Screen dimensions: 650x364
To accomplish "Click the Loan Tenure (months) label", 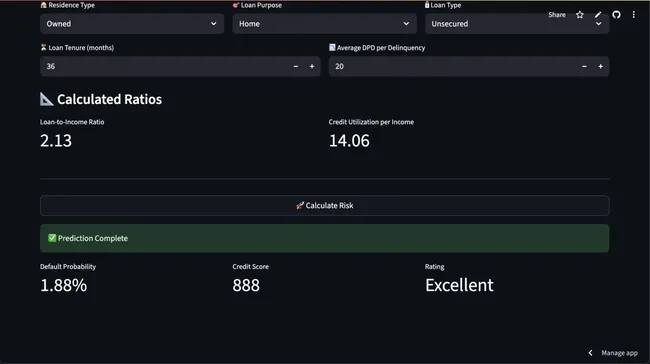I will (x=81, y=48).
